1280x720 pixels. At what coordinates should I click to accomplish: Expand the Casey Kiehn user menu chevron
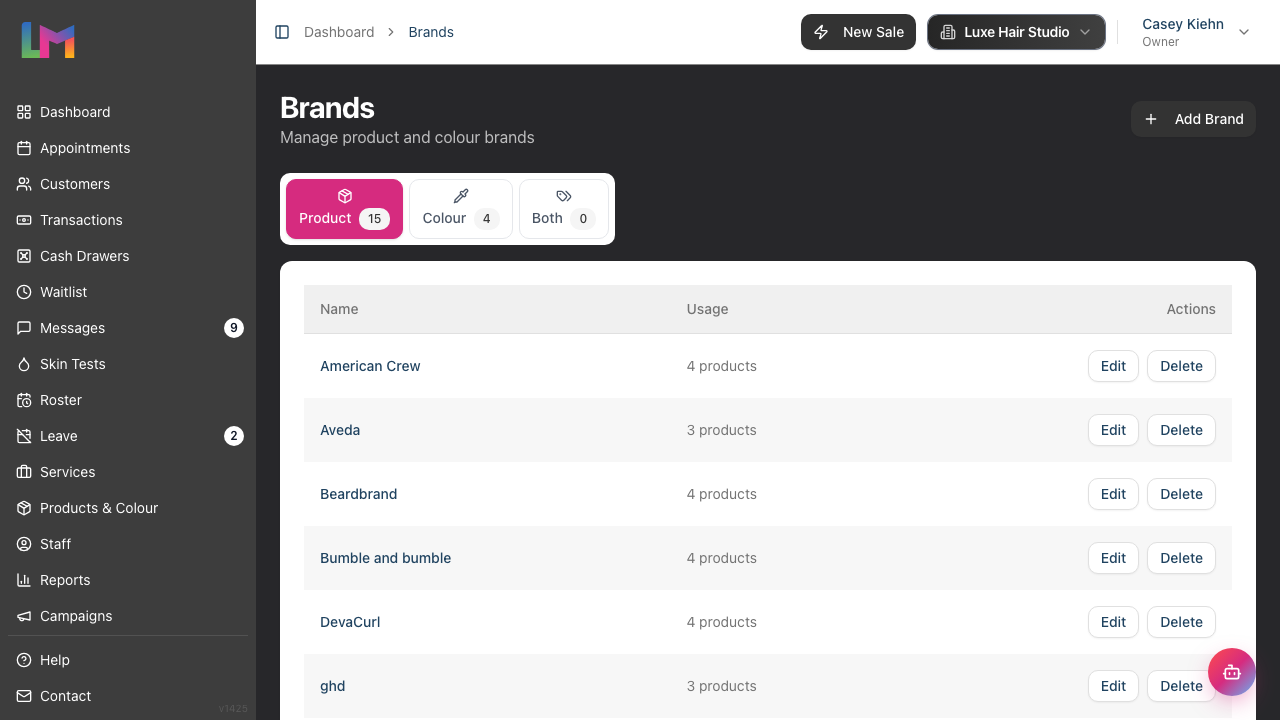[x=1244, y=32]
